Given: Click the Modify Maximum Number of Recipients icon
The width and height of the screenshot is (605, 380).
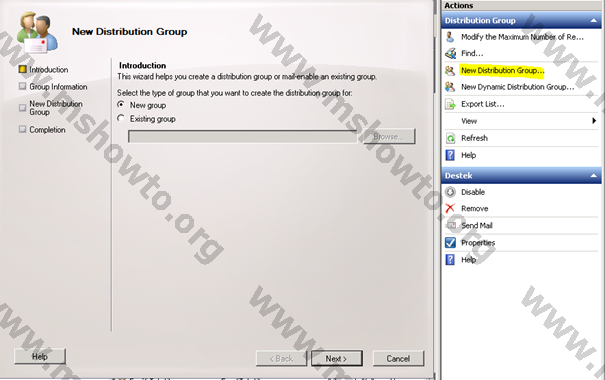Looking at the screenshot, I should tap(450, 37).
